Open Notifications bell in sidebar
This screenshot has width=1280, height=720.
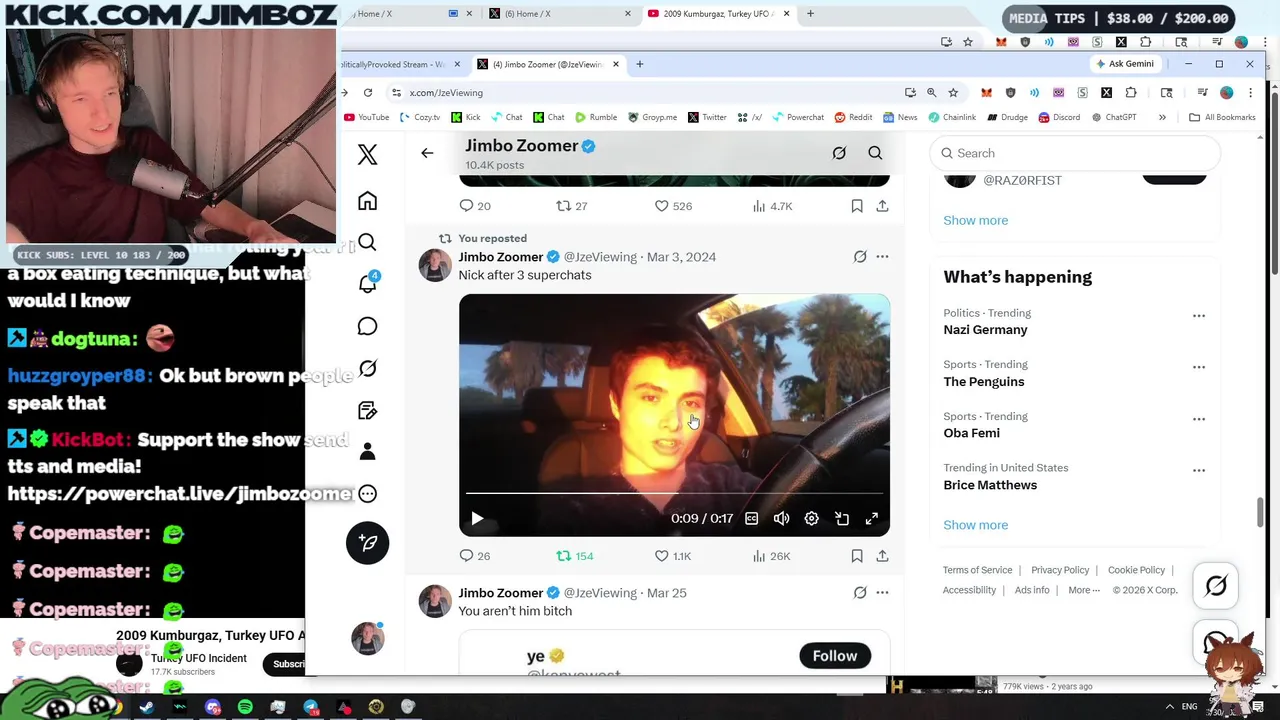coord(368,284)
